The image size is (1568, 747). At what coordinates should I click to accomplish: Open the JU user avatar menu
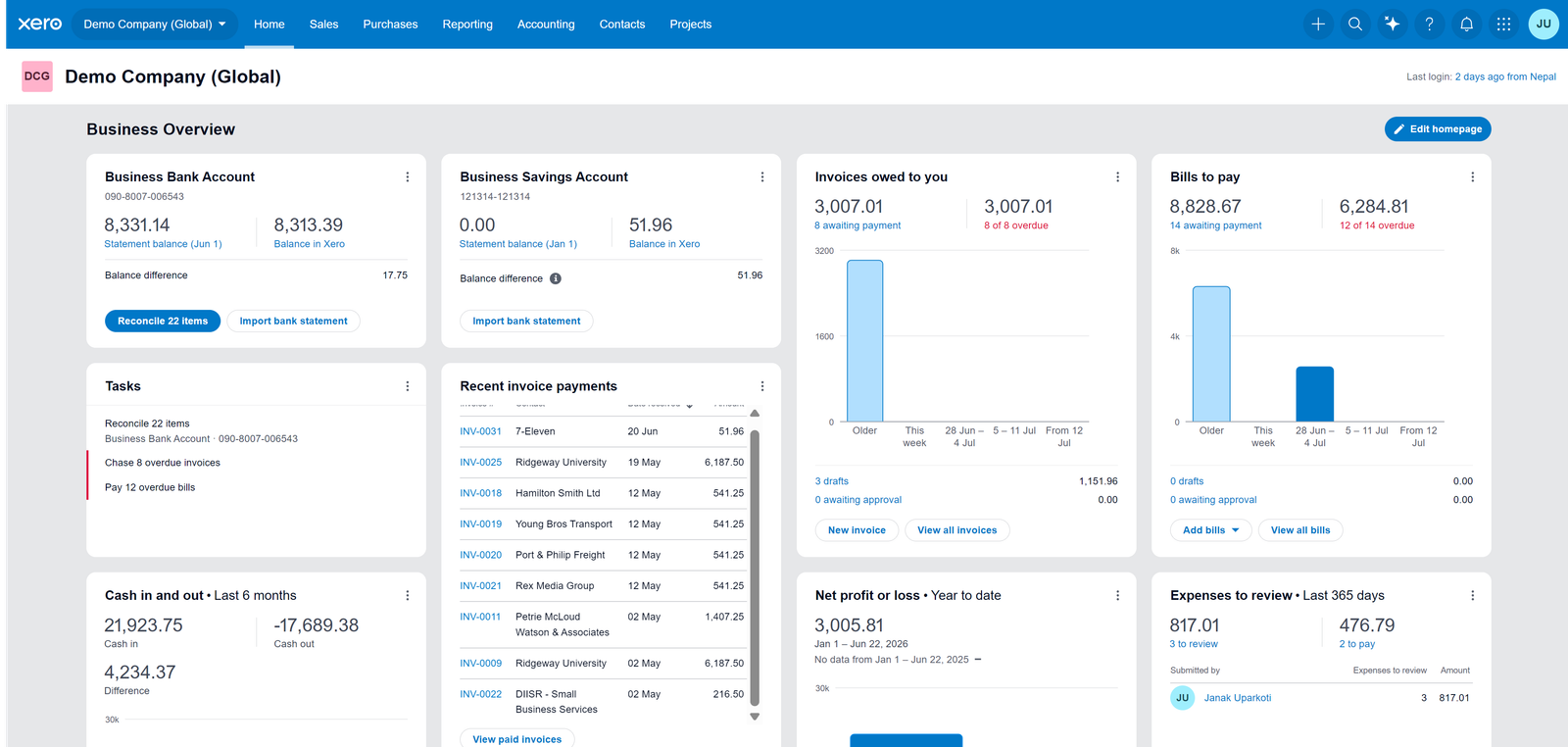pos(1543,25)
